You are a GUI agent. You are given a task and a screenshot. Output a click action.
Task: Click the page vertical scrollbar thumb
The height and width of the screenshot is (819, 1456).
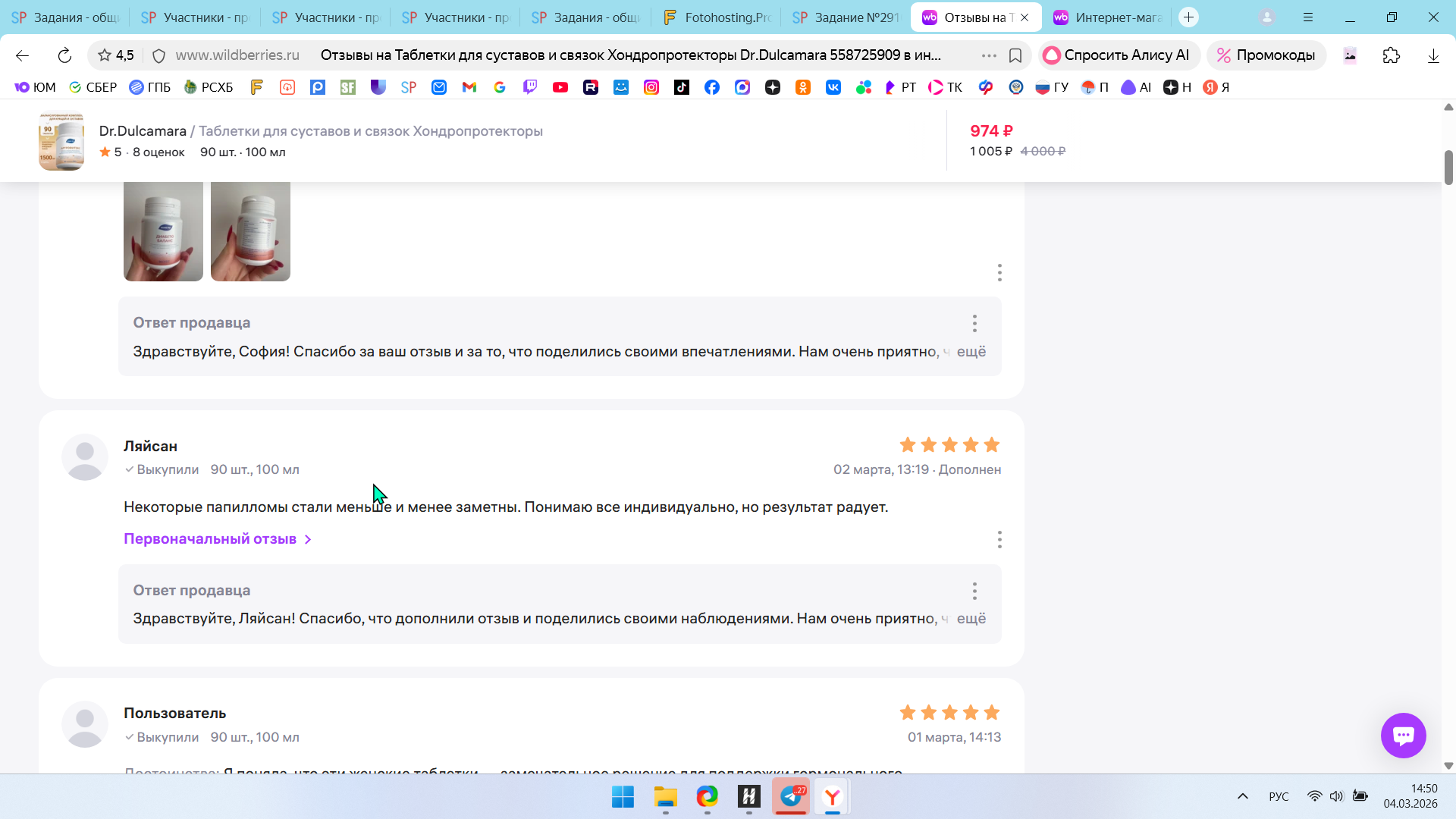click(1448, 167)
